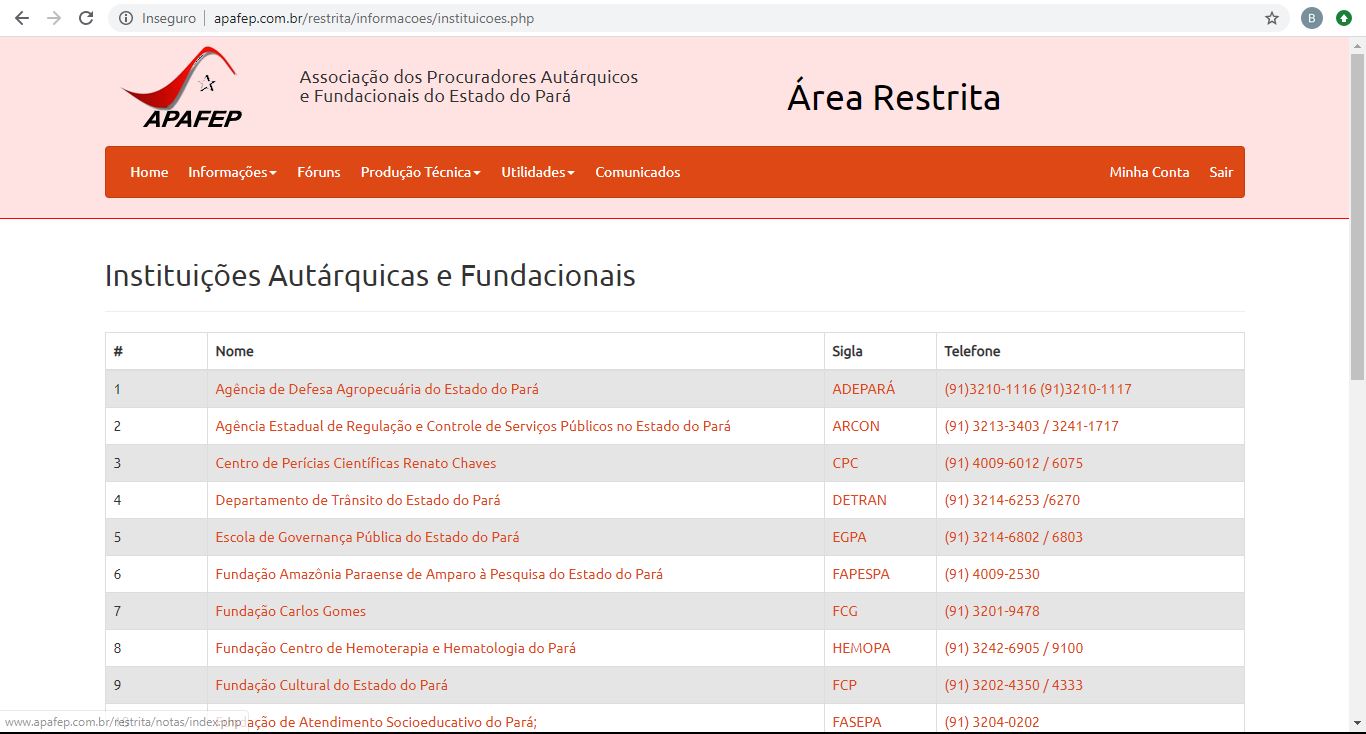Open Escola de Governança Pública link

pyautogui.click(x=367, y=537)
